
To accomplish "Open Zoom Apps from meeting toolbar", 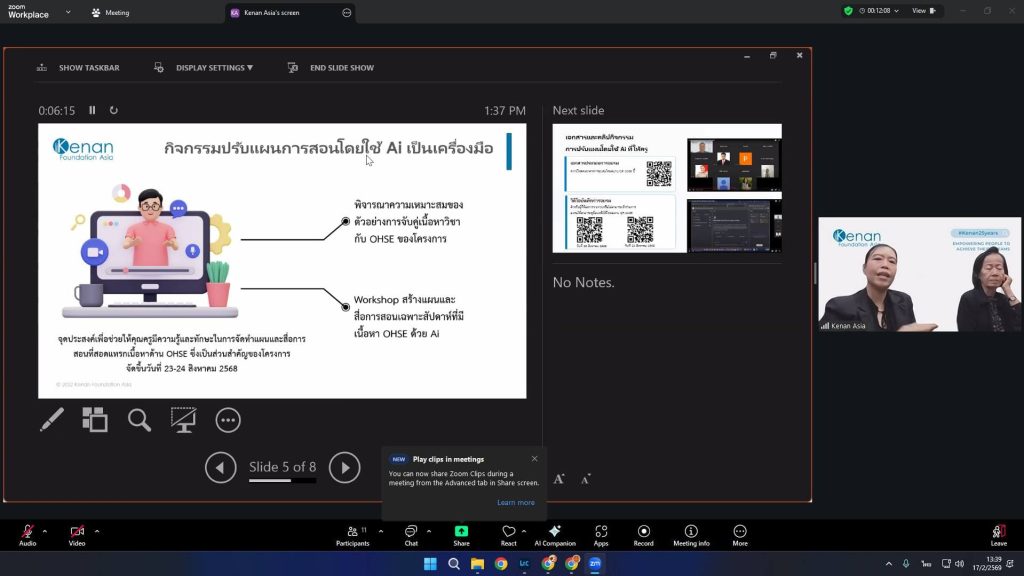I will 600,535.
